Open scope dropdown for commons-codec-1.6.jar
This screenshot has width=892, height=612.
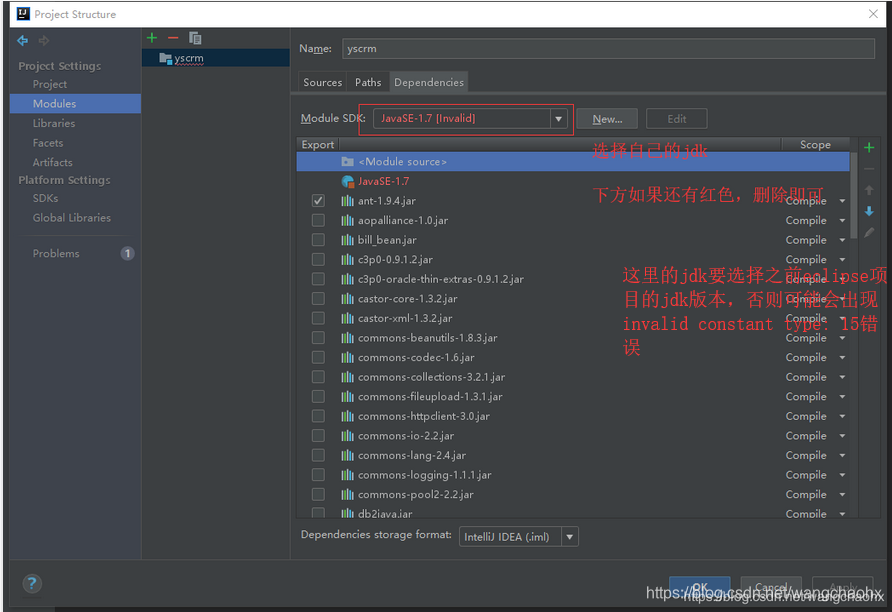pyautogui.click(x=842, y=358)
